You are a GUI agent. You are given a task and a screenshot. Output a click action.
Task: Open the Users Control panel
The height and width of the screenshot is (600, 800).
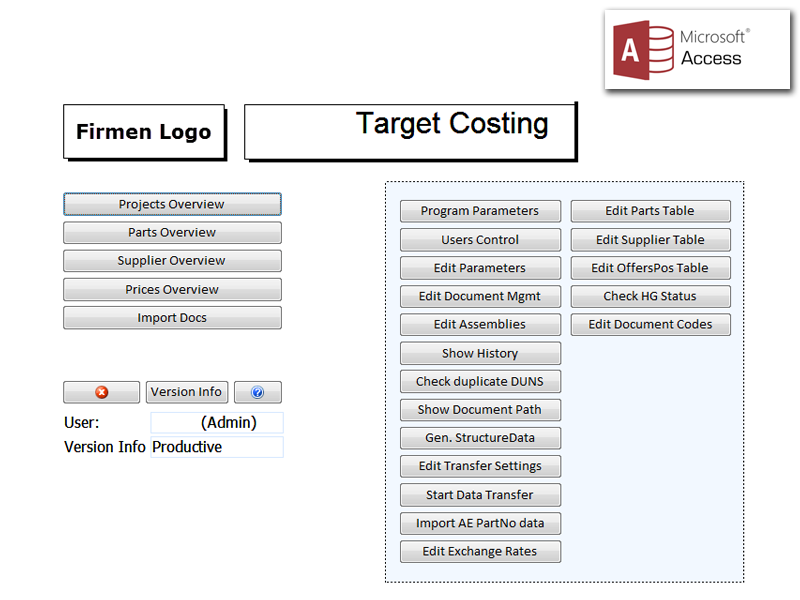click(480, 239)
